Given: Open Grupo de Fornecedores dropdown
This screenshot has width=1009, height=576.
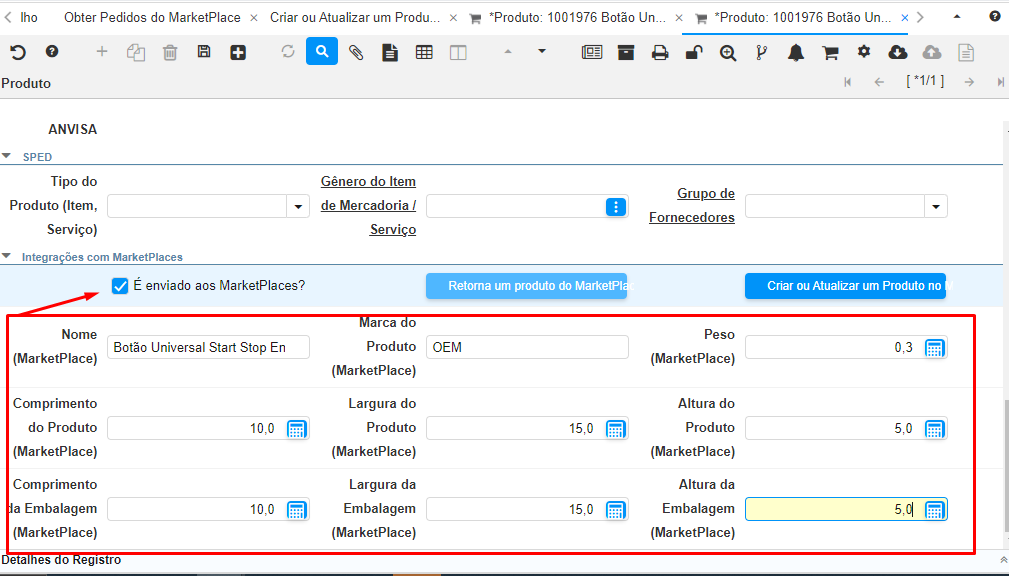Looking at the screenshot, I should pyautogui.click(x=936, y=207).
